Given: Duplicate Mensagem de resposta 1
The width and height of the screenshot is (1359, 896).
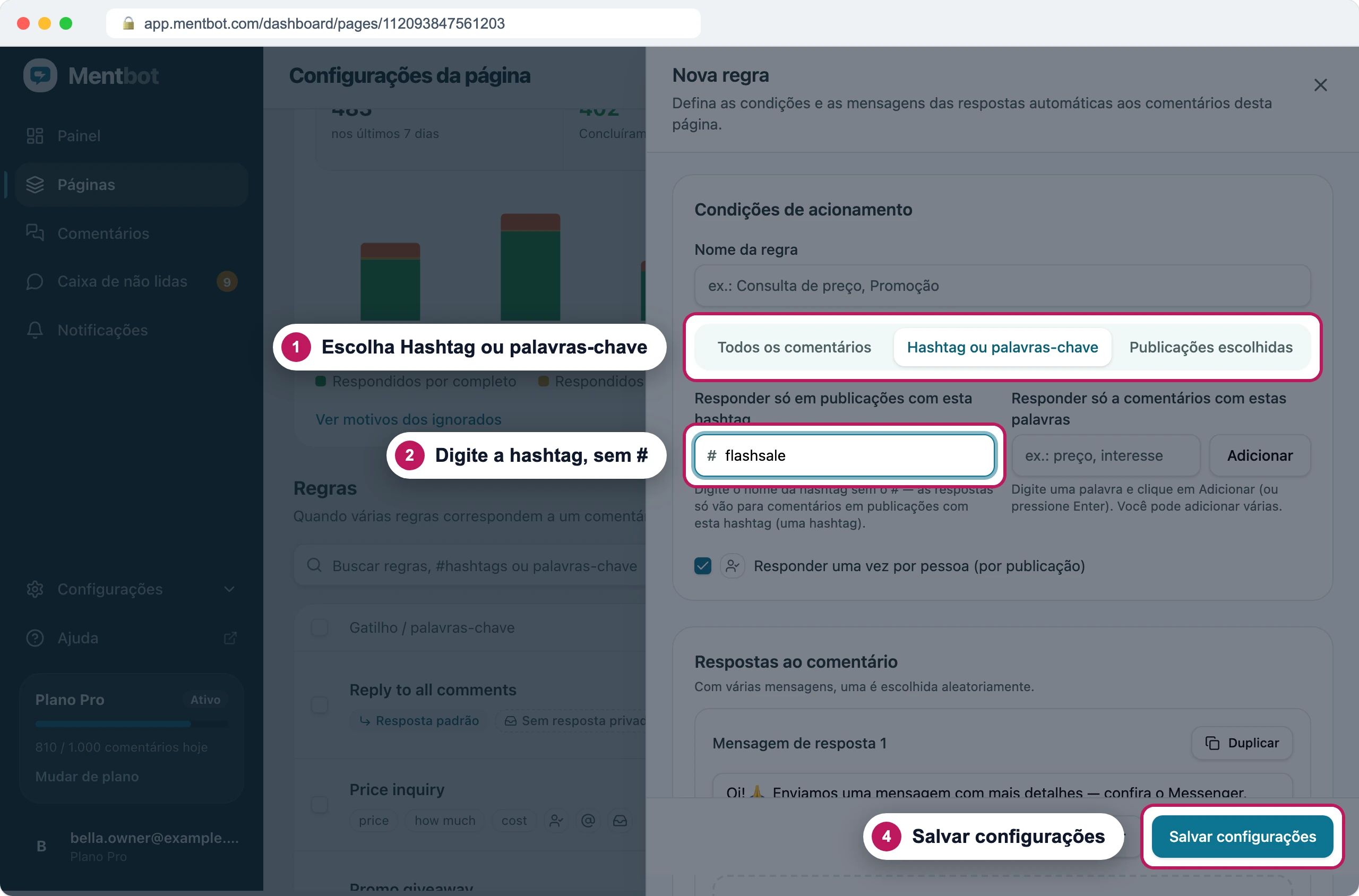Looking at the screenshot, I should (1242, 743).
